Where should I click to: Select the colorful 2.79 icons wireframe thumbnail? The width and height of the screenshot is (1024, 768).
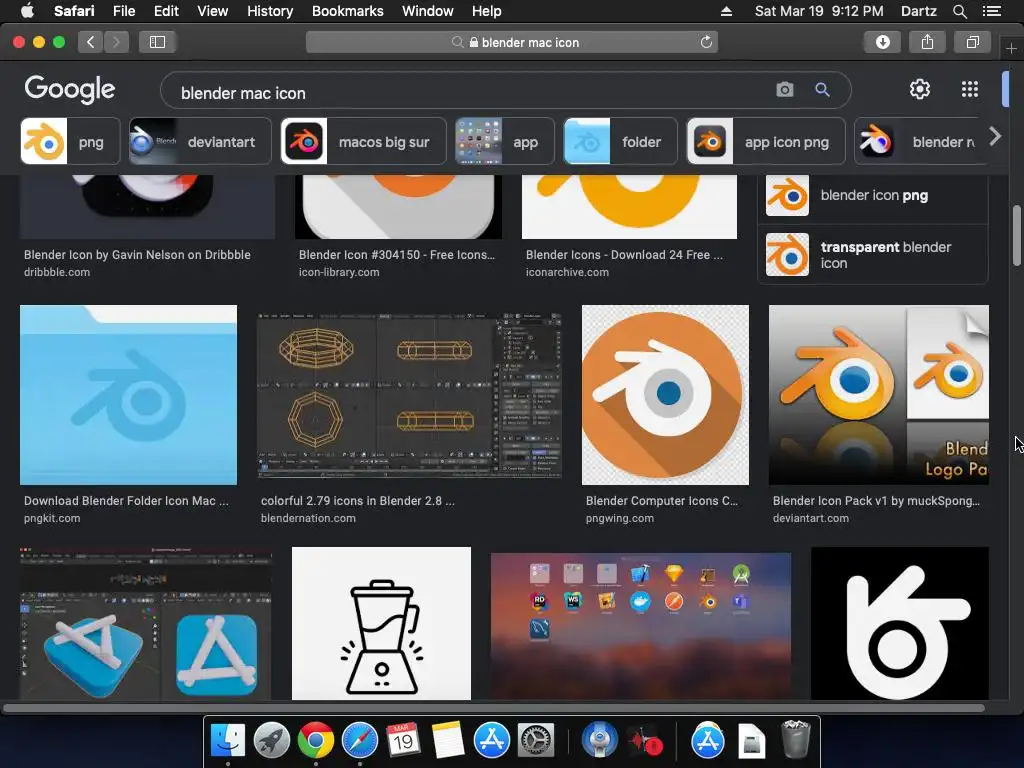click(x=409, y=395)
